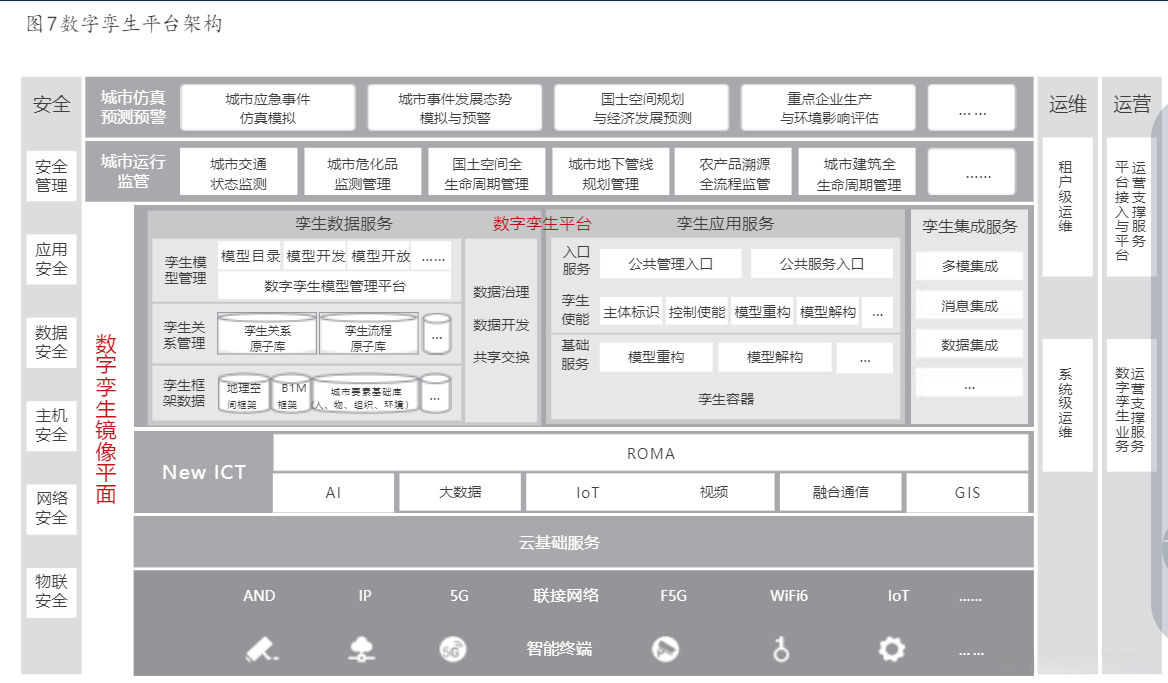Click 城市建筑全生命周期管理 box
The height and width of the screenshot is (683, 1168).
859,172
